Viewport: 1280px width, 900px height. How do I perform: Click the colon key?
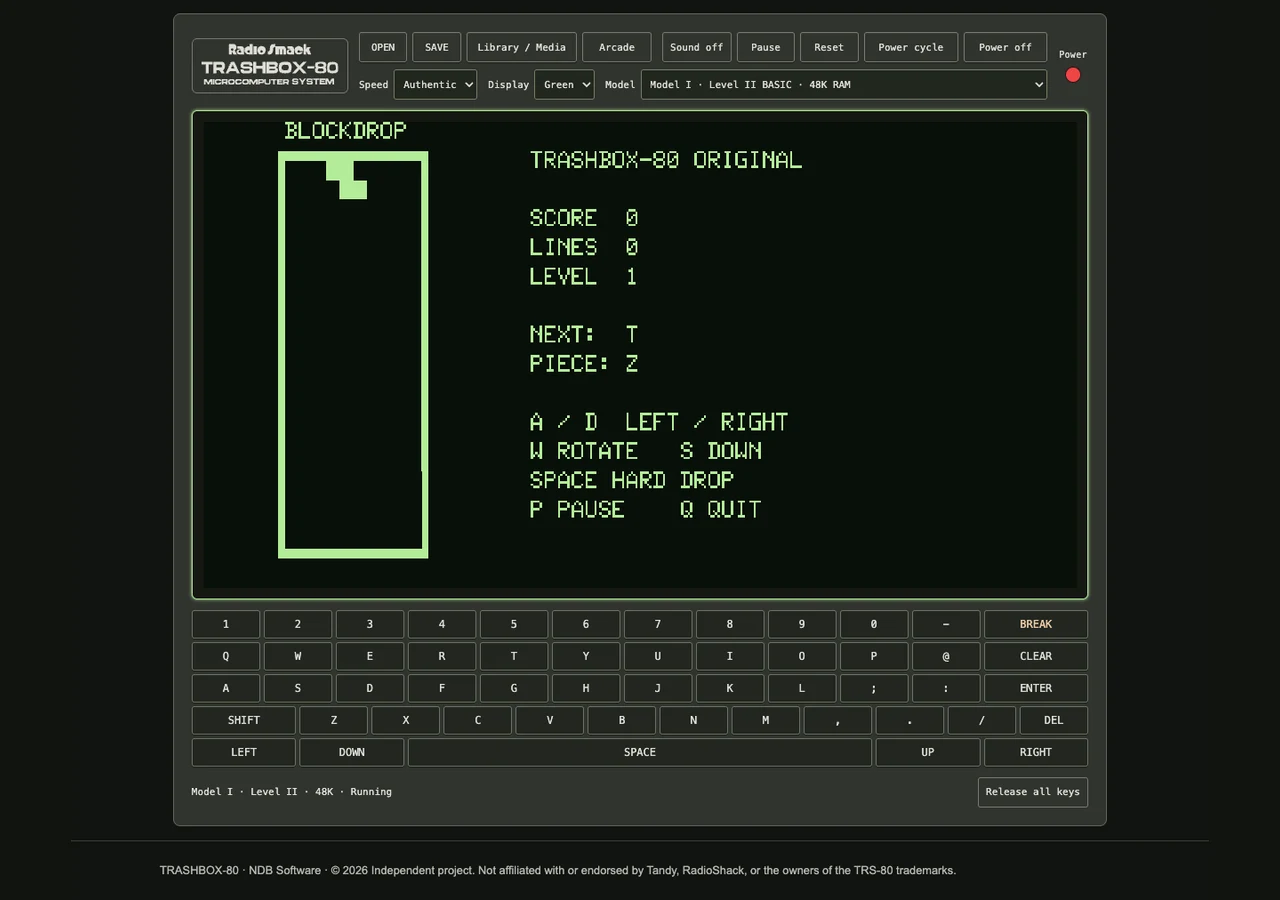tap(946, 688)
